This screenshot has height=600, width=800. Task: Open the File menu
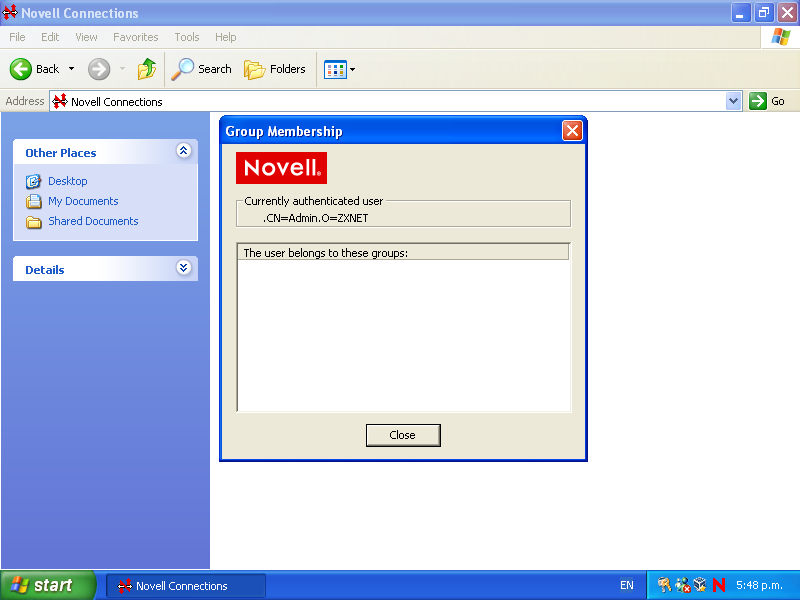(17, 37)
